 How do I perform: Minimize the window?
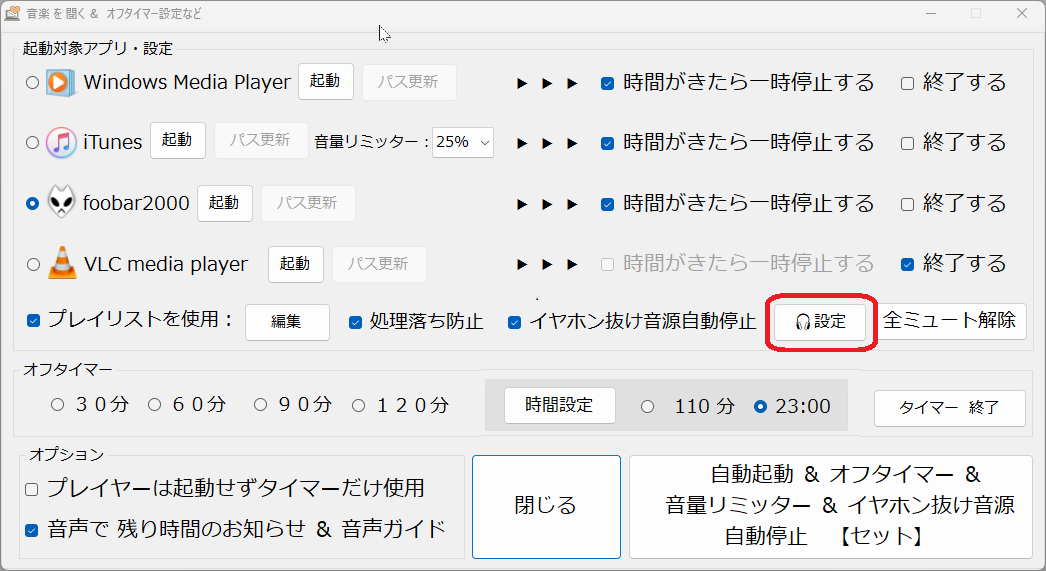931,13
